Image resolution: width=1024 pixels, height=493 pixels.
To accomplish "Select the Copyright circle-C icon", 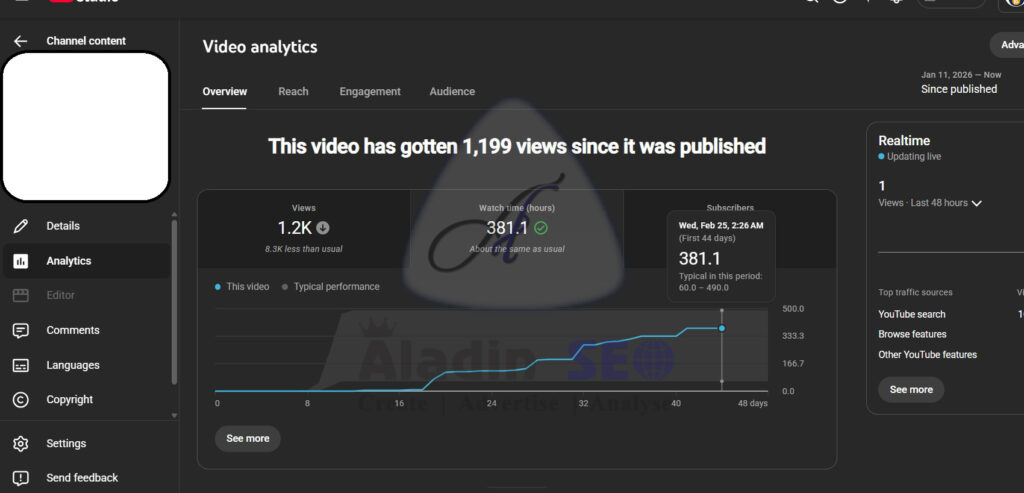I will 21,400.
